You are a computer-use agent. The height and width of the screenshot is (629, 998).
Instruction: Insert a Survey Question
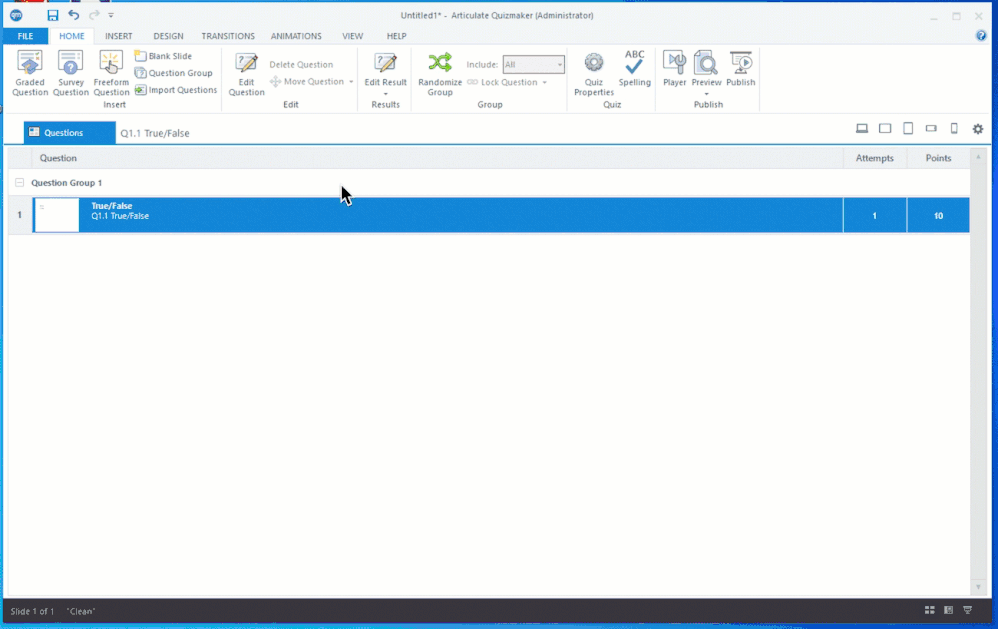(x=71, y=73)
